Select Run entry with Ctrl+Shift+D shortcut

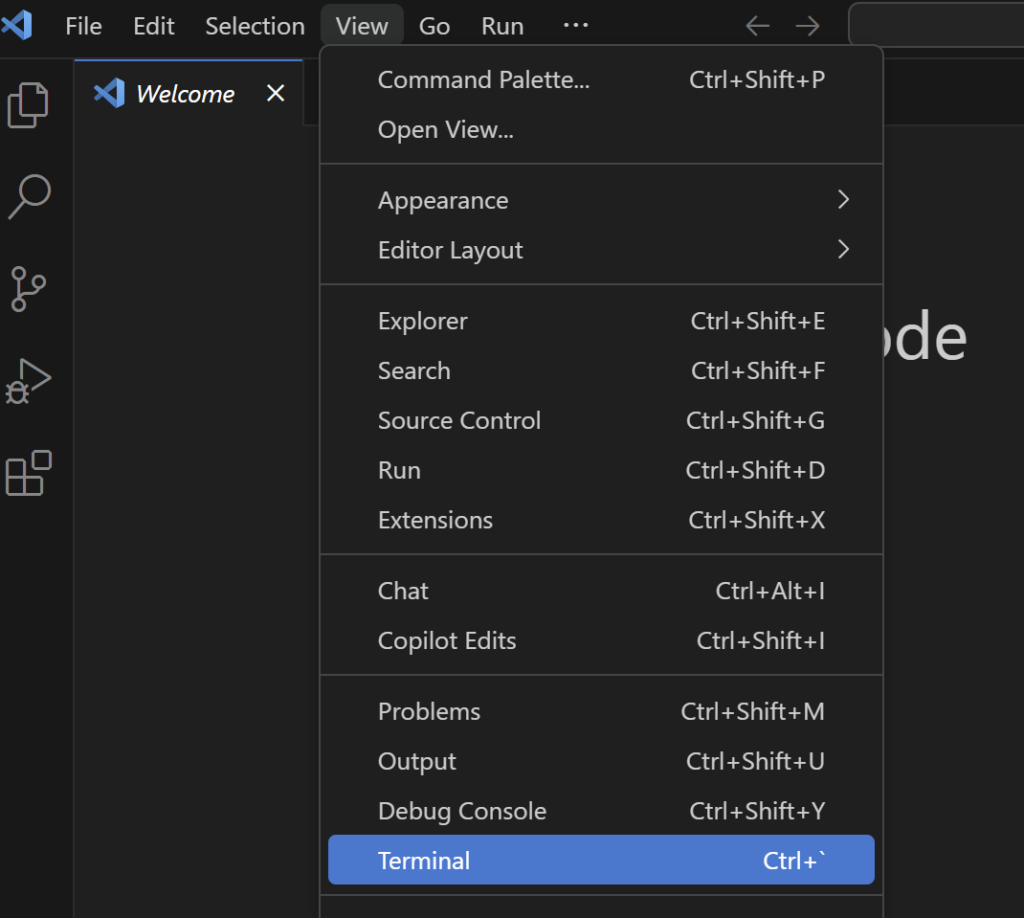tap(601, 470)
